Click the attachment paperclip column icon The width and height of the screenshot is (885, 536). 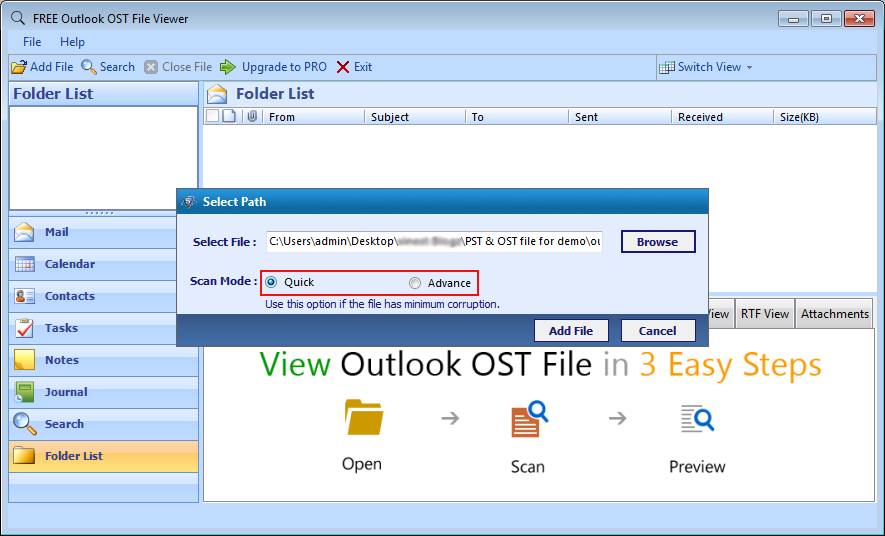click(x=252, y=116)
